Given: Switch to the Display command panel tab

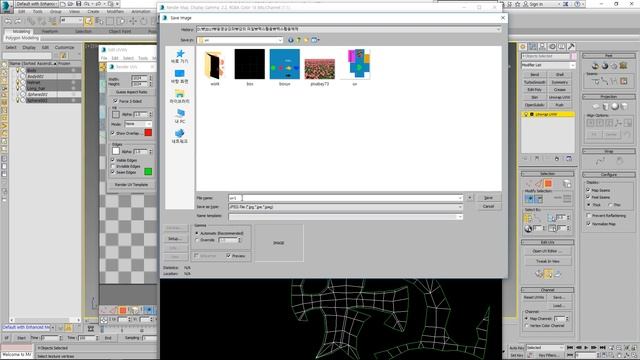Looking at the screenshot, I should [562, 47].
